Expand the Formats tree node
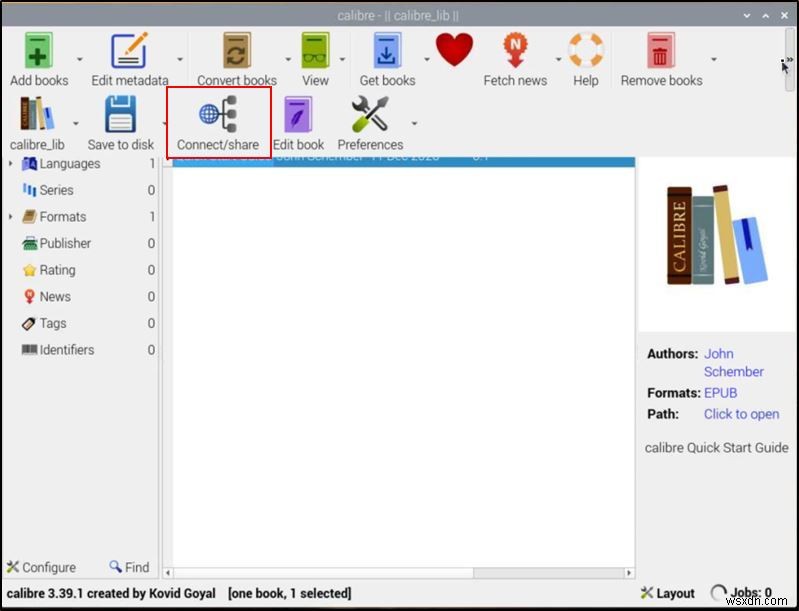The height and width of the screenshot is (611, 799). point(10,217)
